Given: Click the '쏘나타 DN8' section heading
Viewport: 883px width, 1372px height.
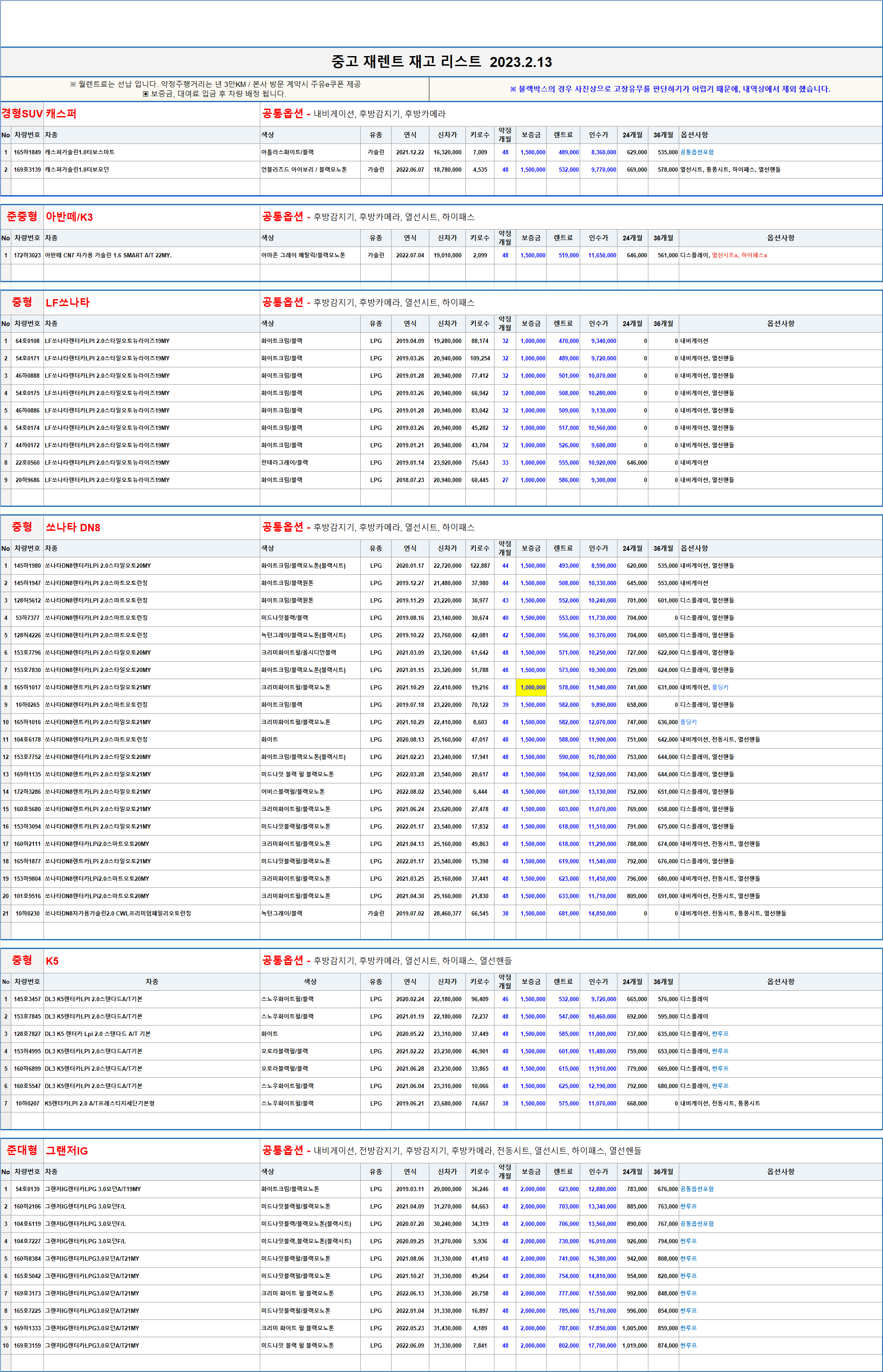Looking at the screenshot, I should click(x=73, y=527).
